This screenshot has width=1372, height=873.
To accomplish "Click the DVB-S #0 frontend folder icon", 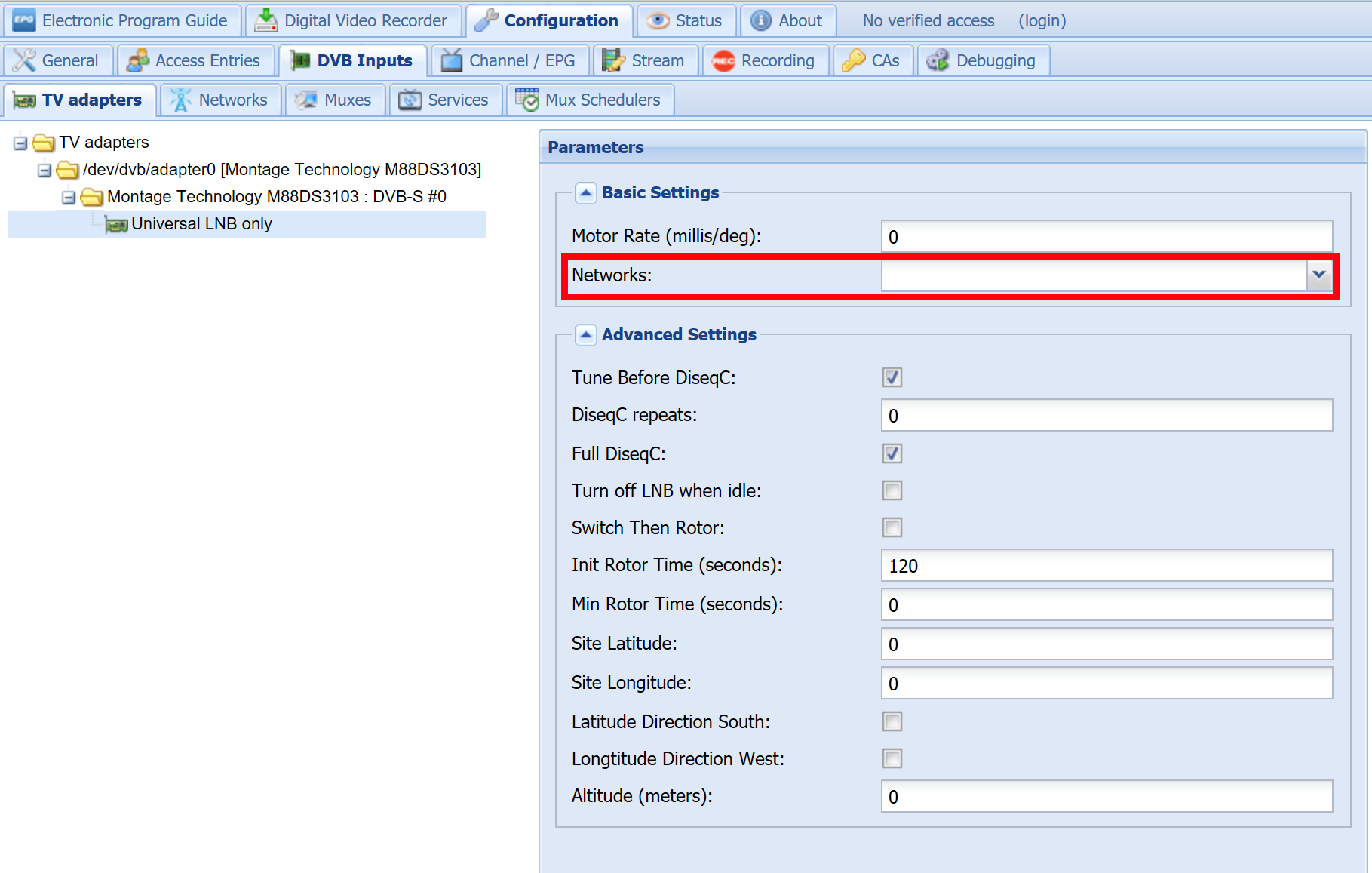I will pos(92,196).
